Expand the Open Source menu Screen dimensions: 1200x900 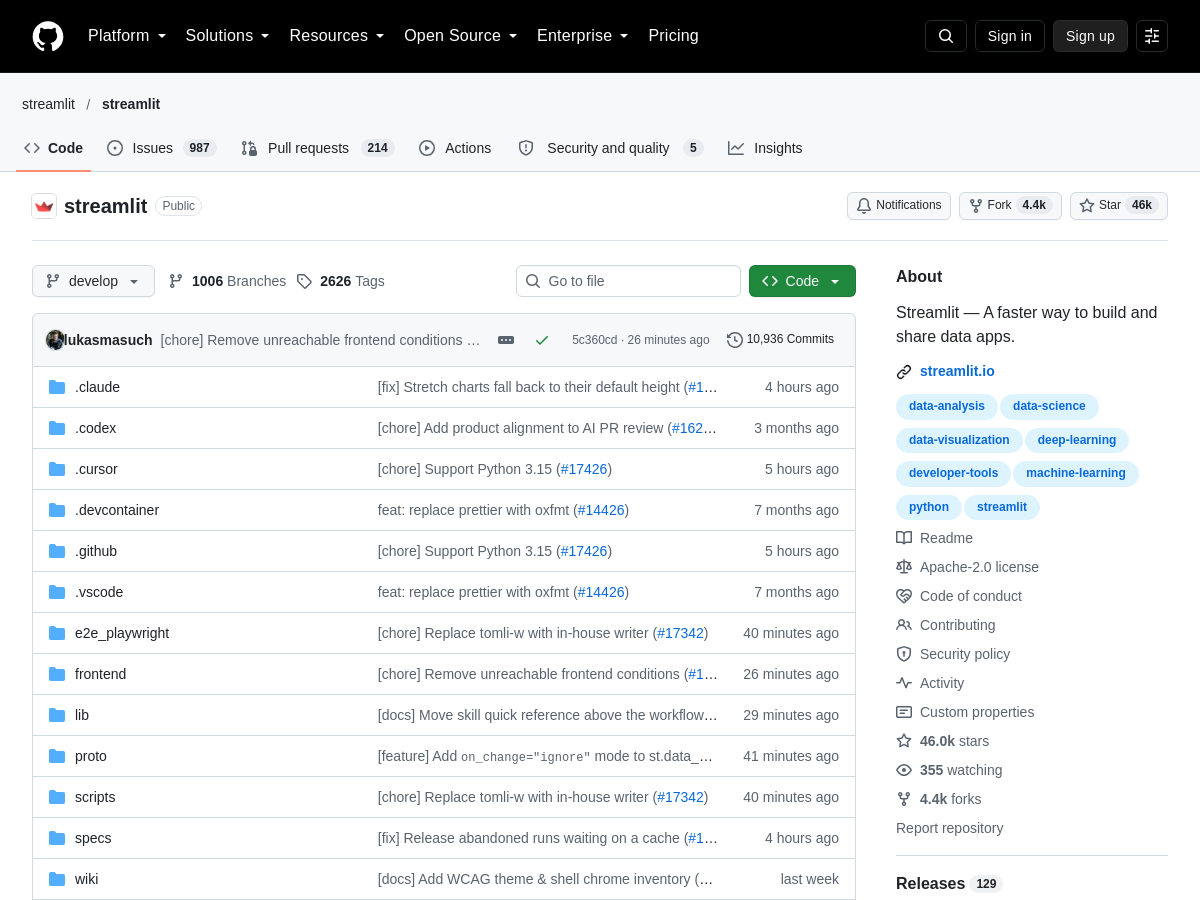(461, 36)
